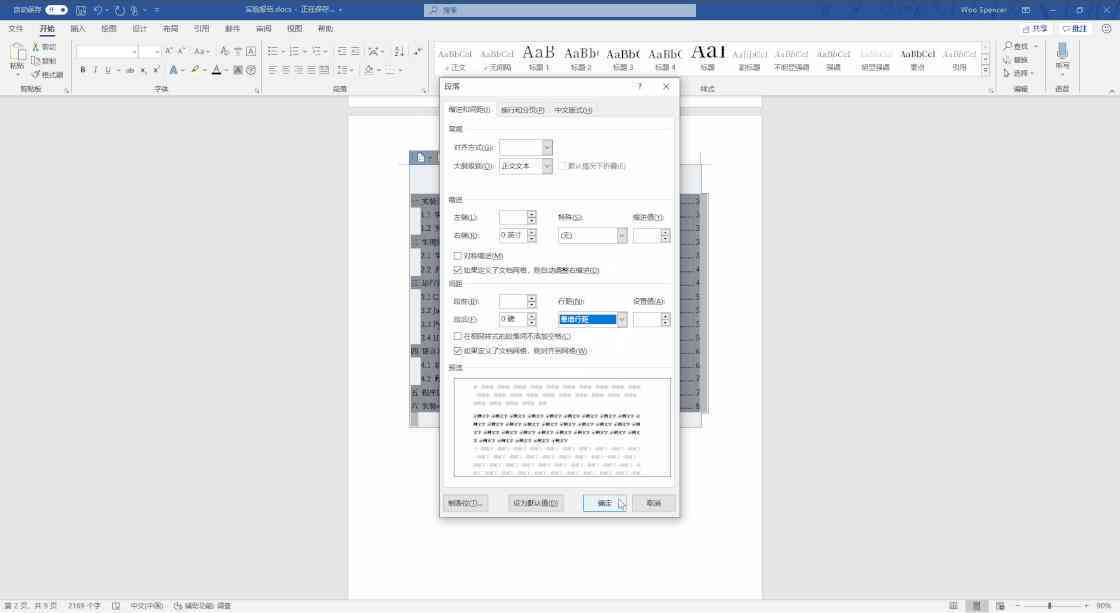Viewport: 1120px width, 613px height.
Task: Open the Dictate microphone tool
Action: (1062, 51)
